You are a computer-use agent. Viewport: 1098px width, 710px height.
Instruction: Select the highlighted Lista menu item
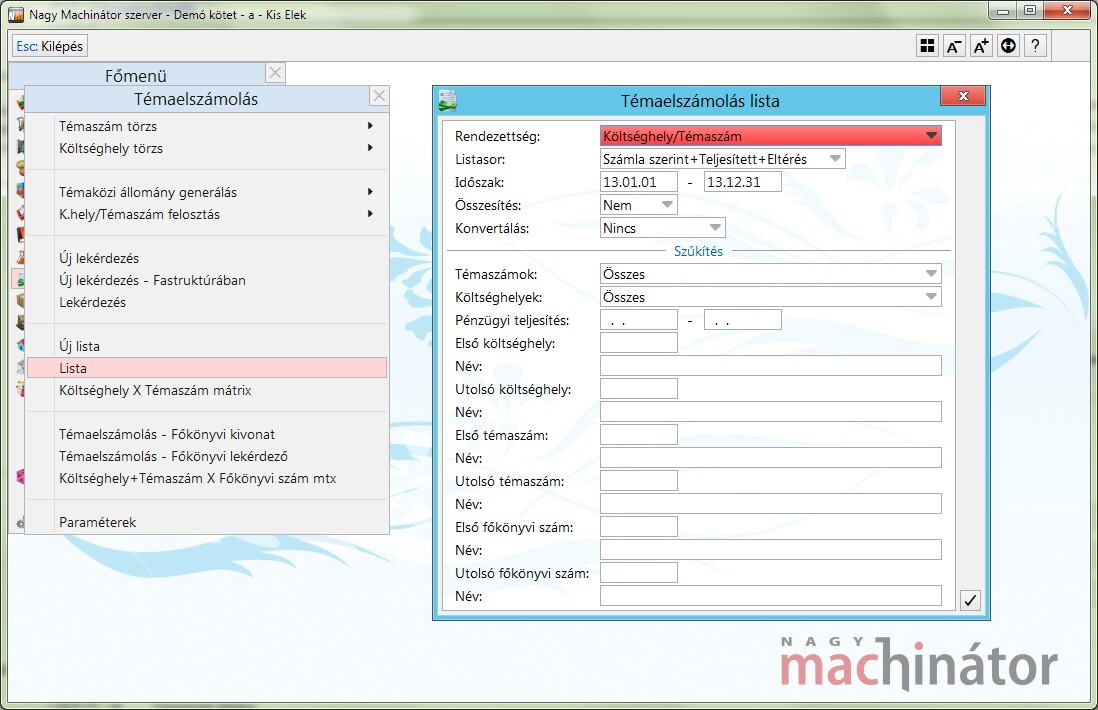coord(207,368)
